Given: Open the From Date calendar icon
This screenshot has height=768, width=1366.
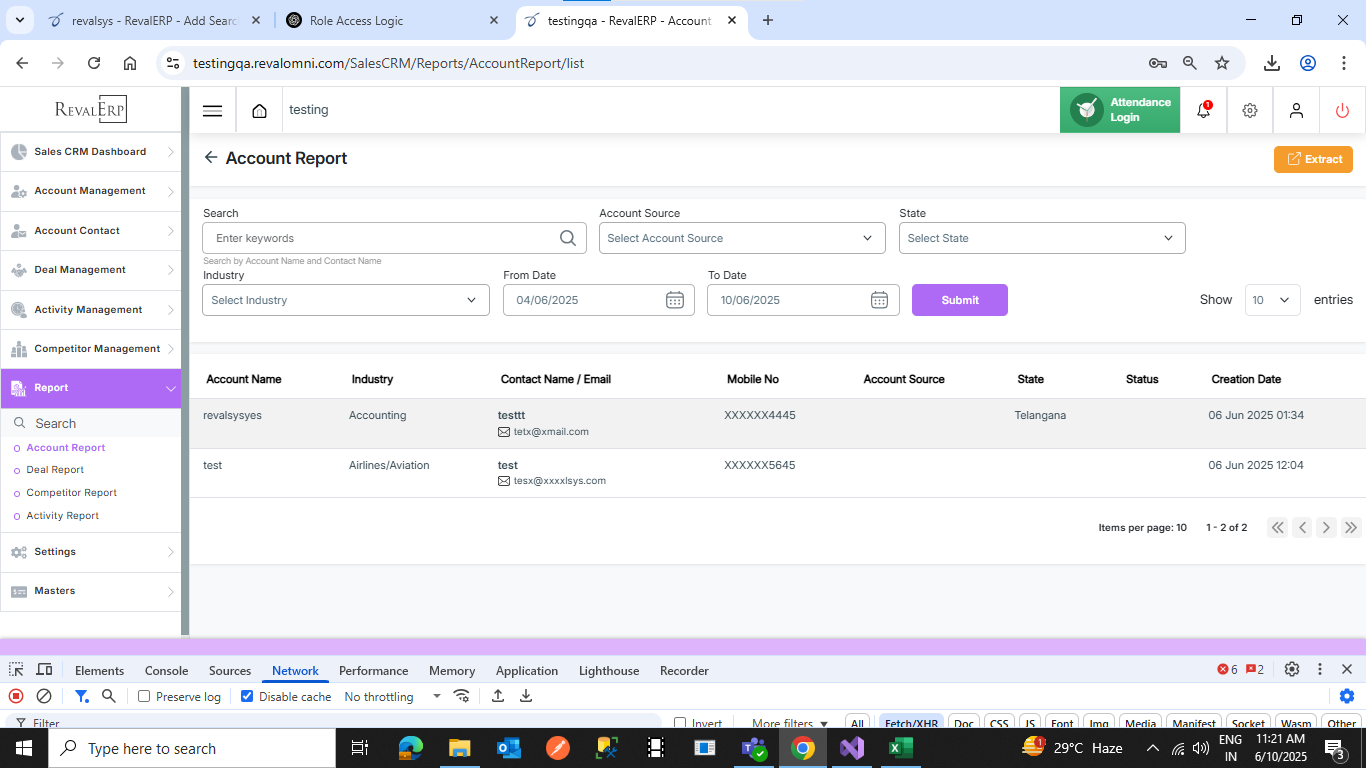Looking at the screenshot, I should tap(675, 300).
